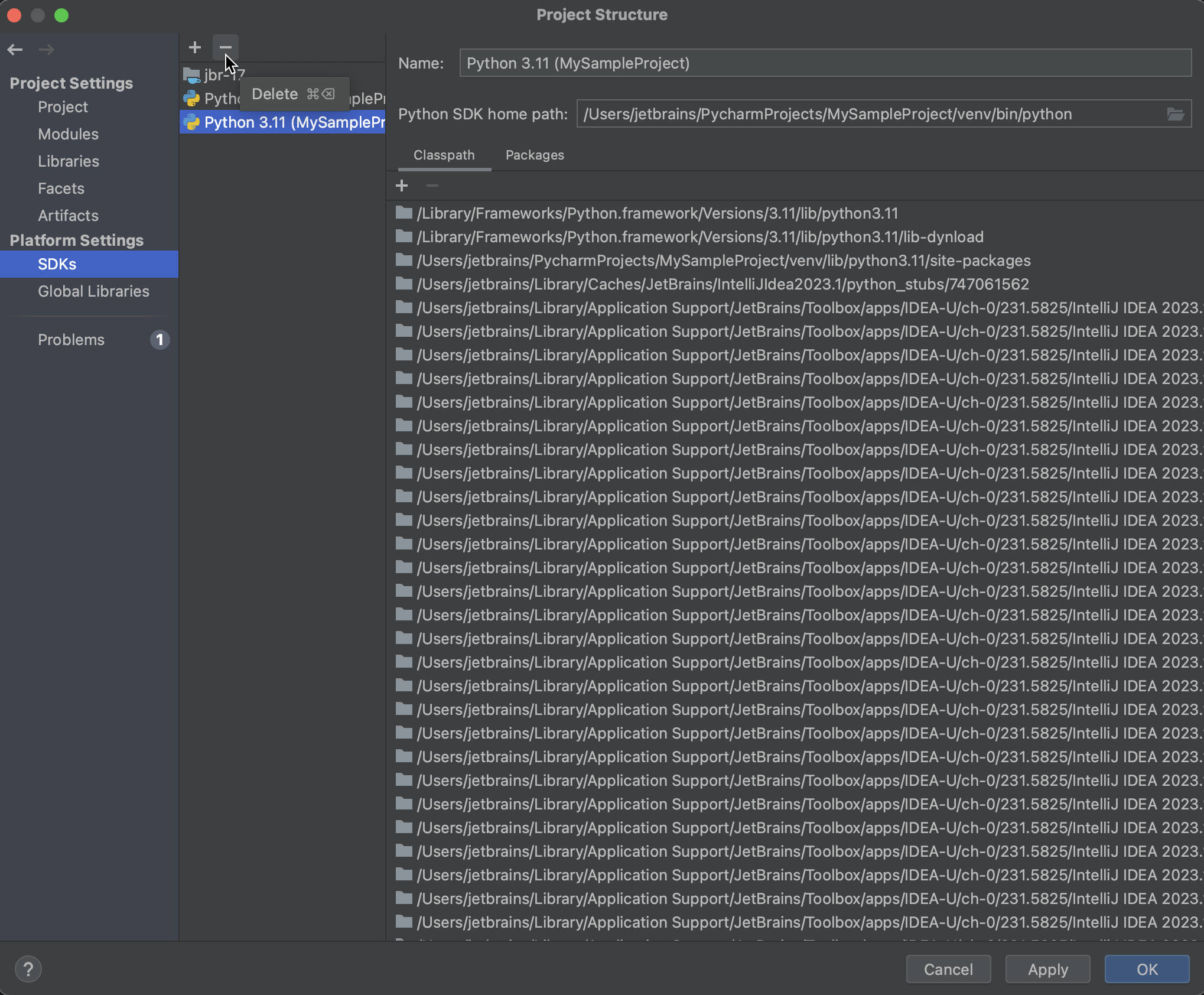Click the help question mark icon
Viewport: 1204px width, 995px height.
(x=28, y=968)
